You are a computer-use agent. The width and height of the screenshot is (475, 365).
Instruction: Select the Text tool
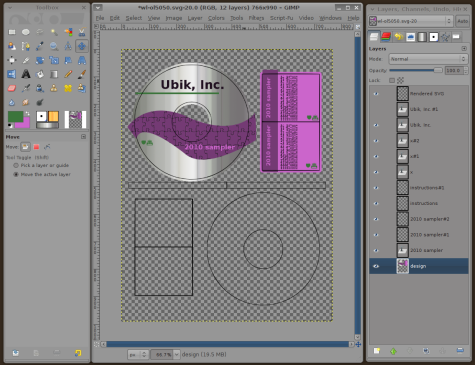(26, 74)
